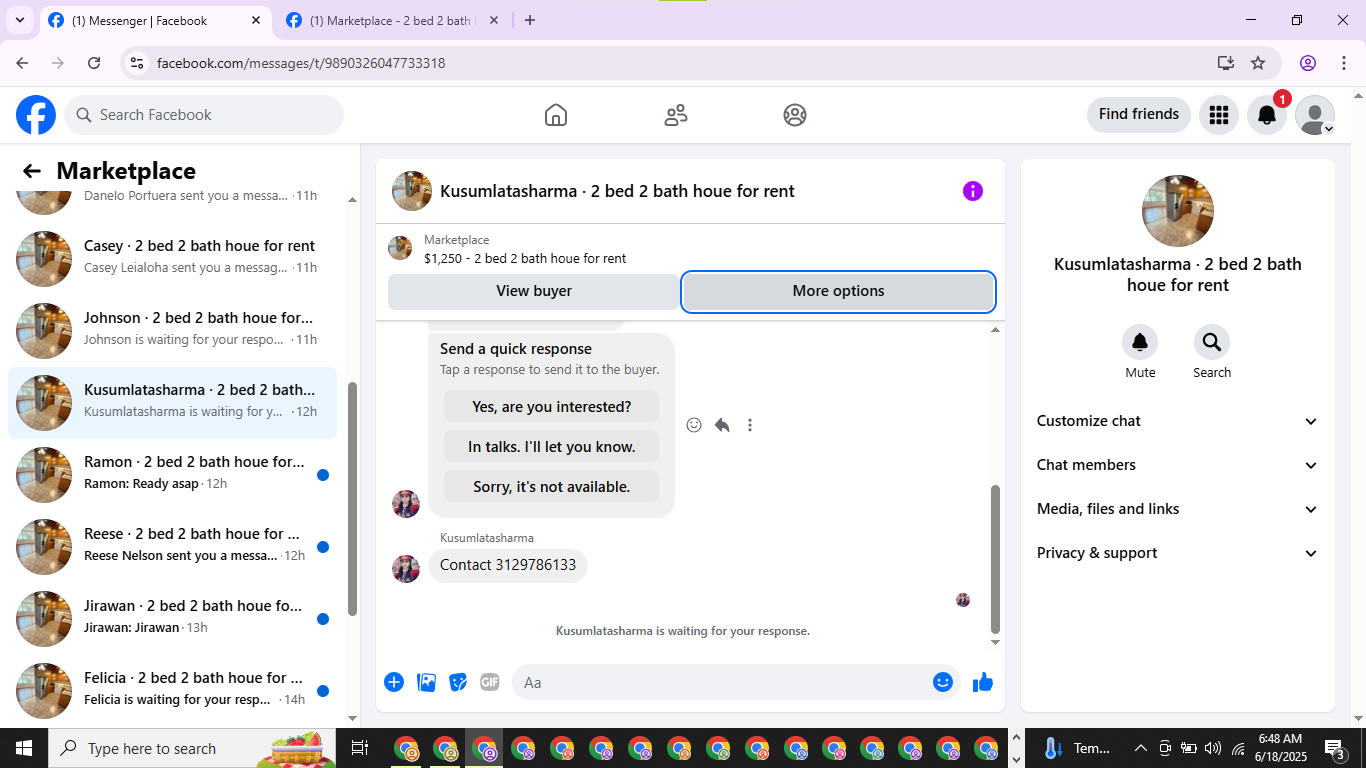The height and width of the screenshot is (768, 1366).
Task: Click the View buyer button
Action: coord(534,291)
